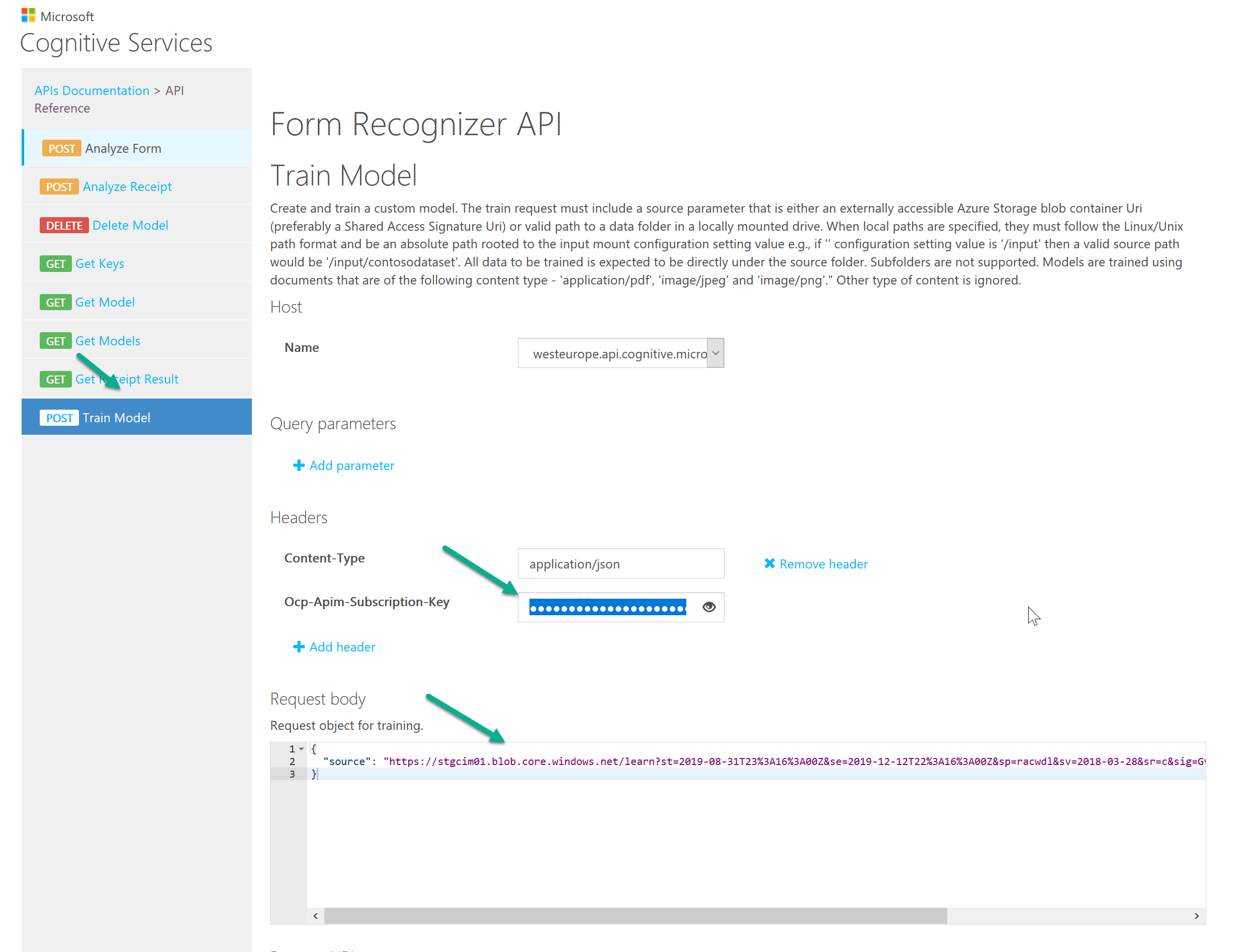Click the Content-Type header field
The height and width of the screenshot is (952, 1258).
tap(620, 563)
